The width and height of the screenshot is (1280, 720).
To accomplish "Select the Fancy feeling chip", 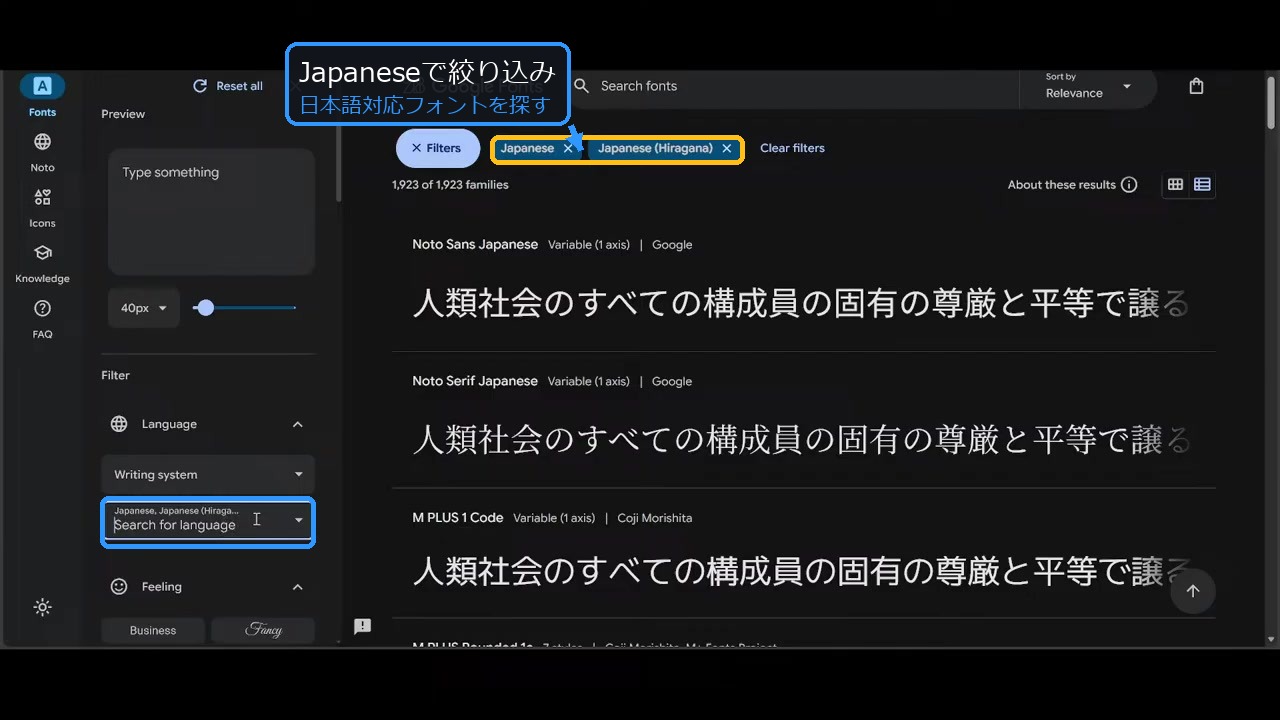I will [263, 630].
